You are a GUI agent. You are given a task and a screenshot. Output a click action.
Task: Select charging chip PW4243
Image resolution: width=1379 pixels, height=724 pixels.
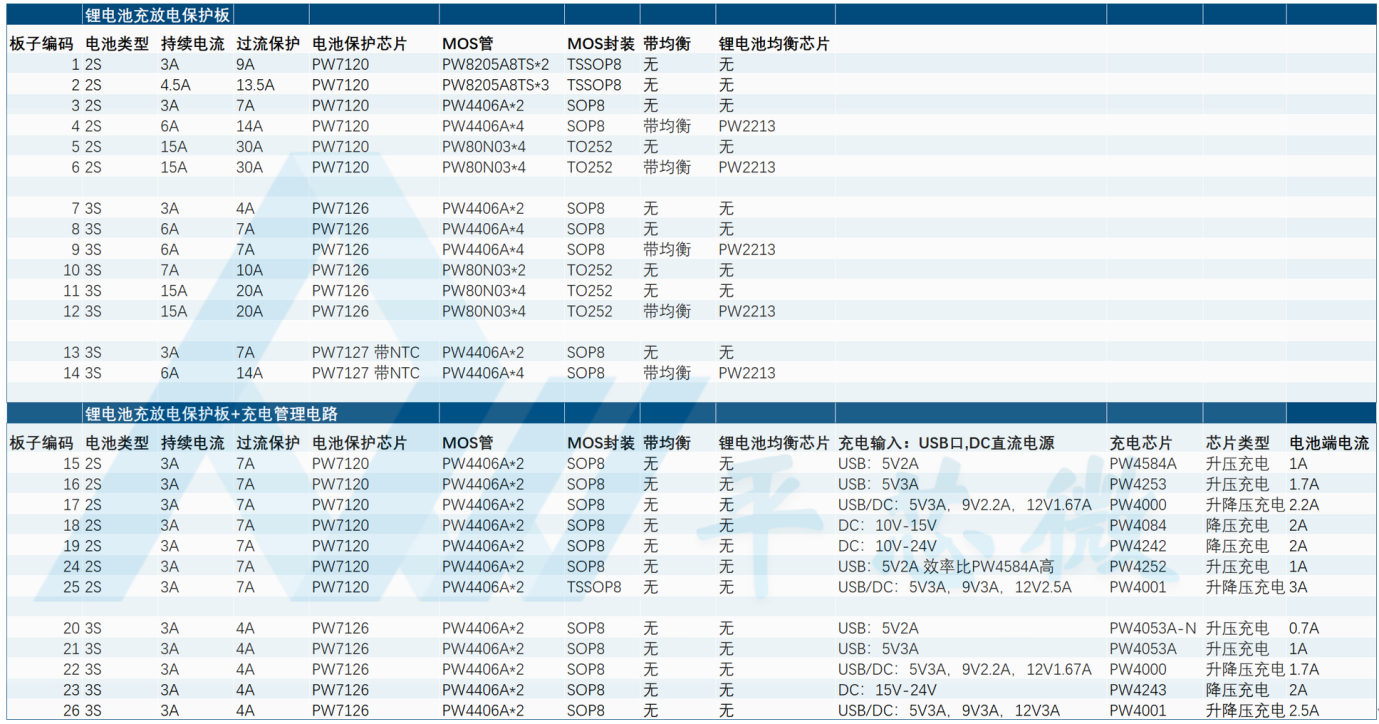[1138, 690]
